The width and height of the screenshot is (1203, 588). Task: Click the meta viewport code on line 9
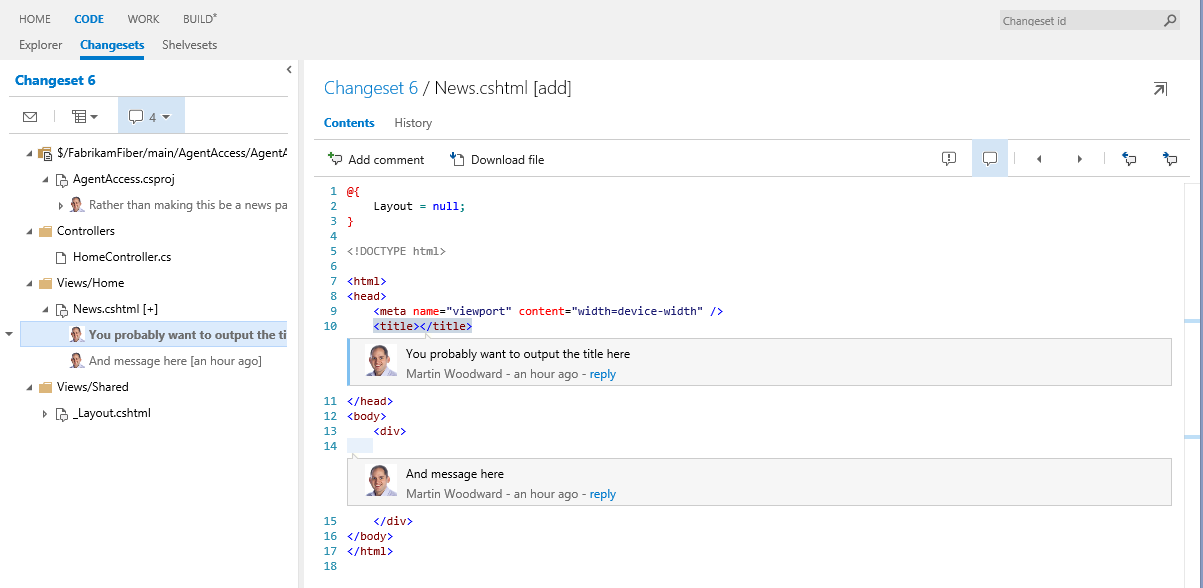[x=548, y=311]
